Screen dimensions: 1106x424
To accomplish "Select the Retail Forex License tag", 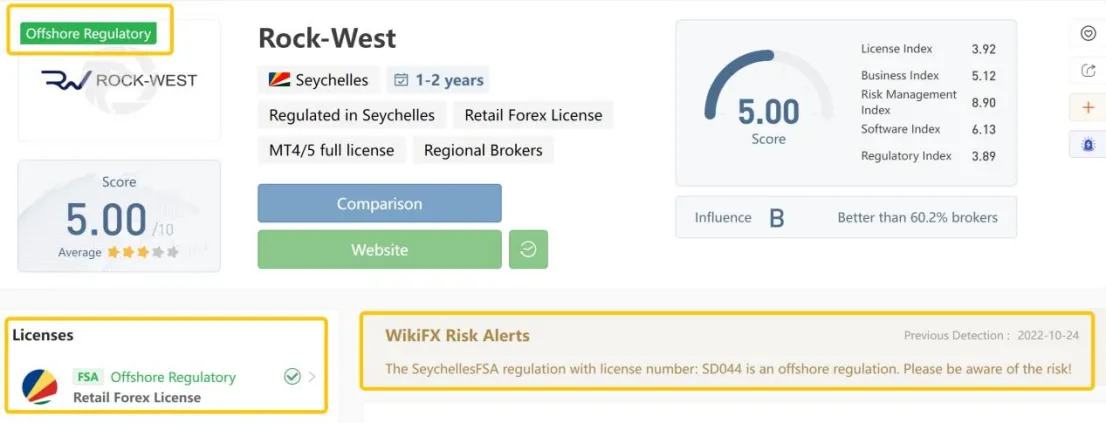I will [533, 116].
